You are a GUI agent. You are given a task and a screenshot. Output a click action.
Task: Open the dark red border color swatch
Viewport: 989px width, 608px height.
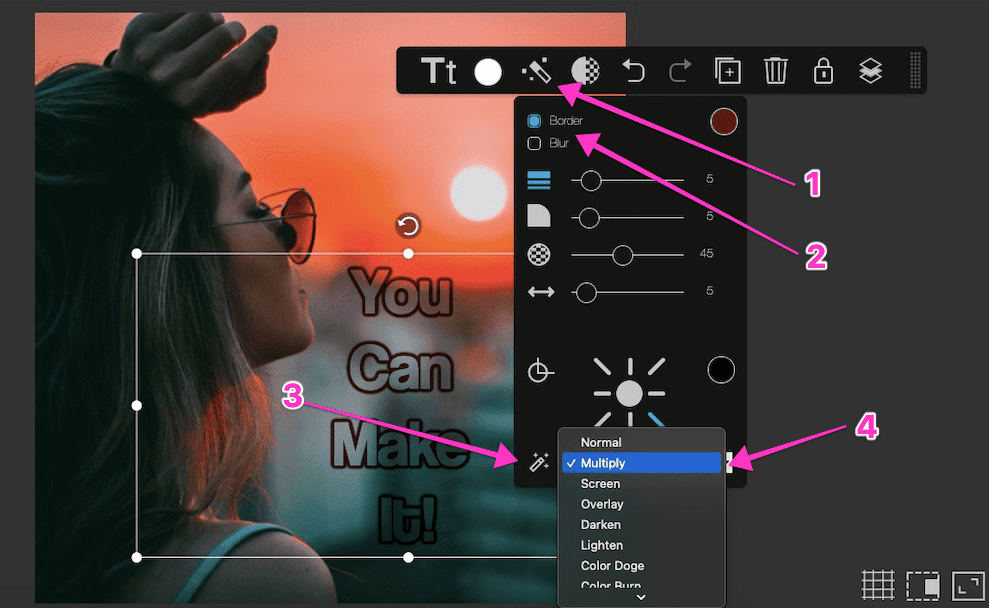(x=723, y=122)
